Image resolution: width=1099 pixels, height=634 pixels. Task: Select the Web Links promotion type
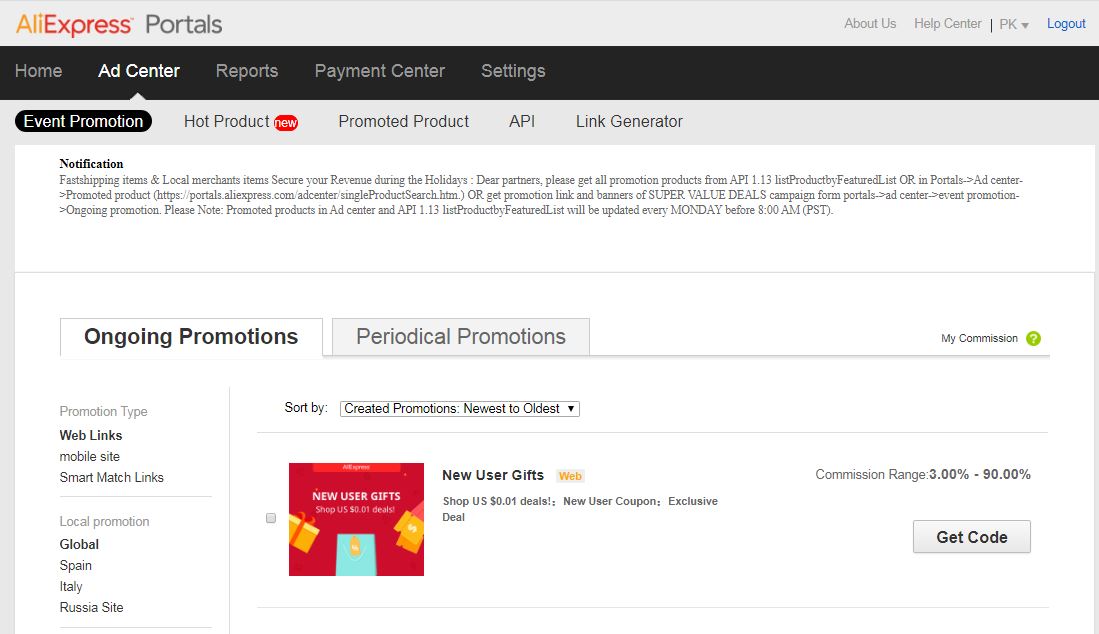(x=91, y=435)
